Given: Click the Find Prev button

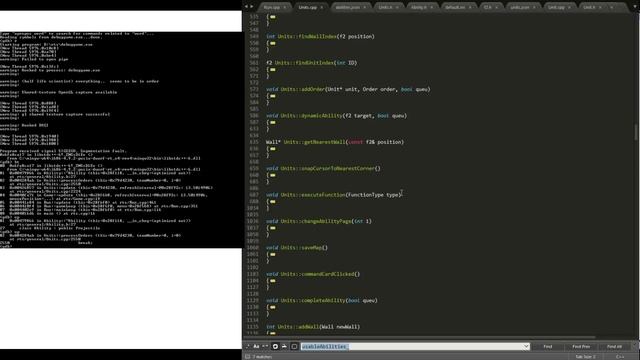Looking at the screenshot, I should click(x=581, y=347).
